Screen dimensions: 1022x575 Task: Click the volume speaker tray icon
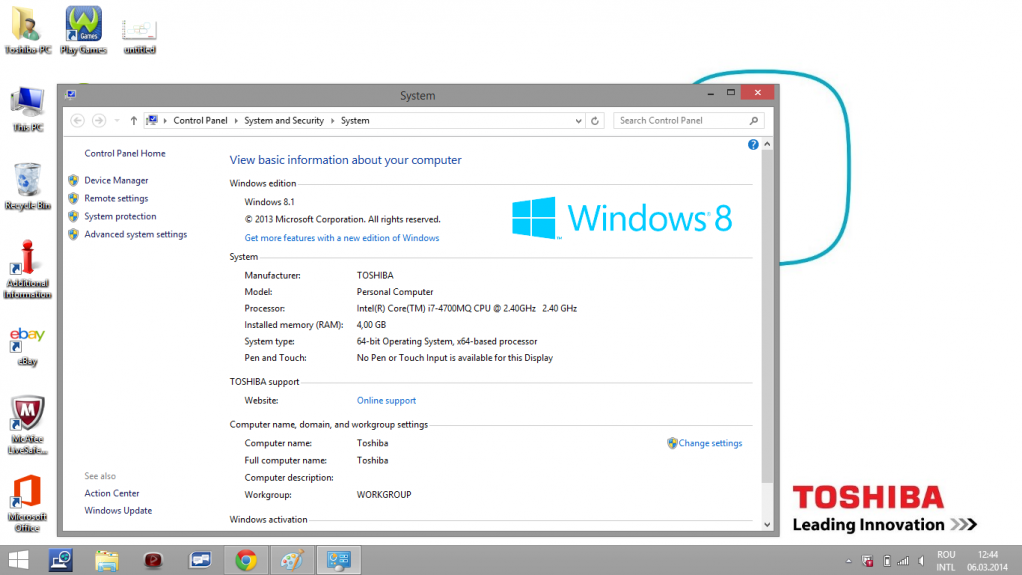point(921,561)
